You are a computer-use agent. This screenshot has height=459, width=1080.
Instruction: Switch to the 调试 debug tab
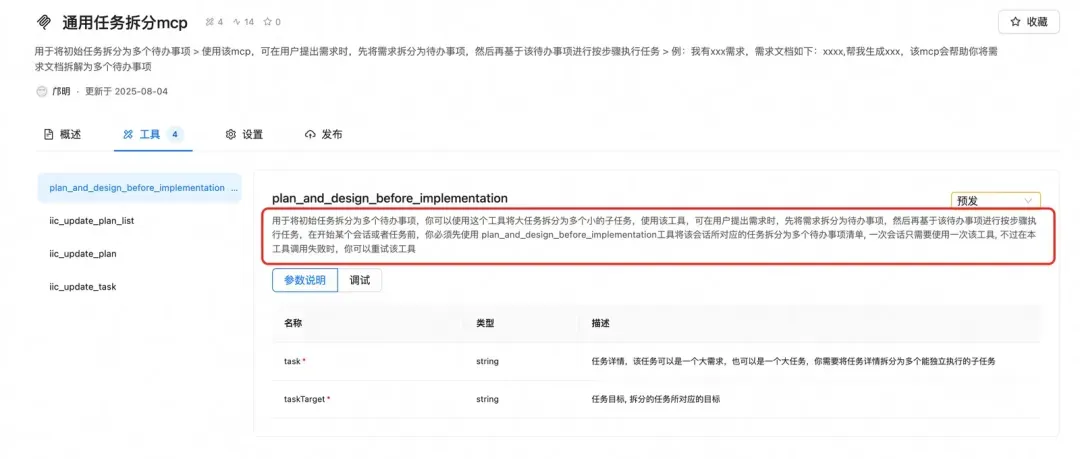pyautogui.click(x=360, y=280)
